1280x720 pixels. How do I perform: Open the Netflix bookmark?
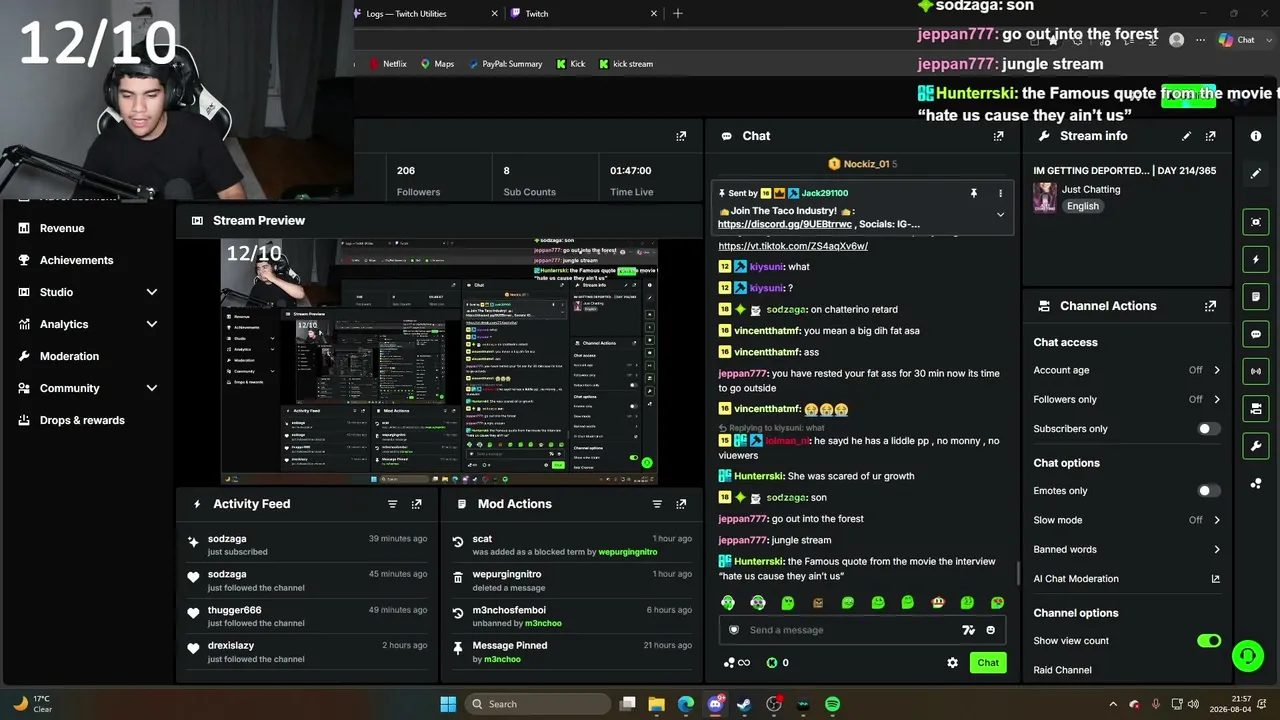388,64
